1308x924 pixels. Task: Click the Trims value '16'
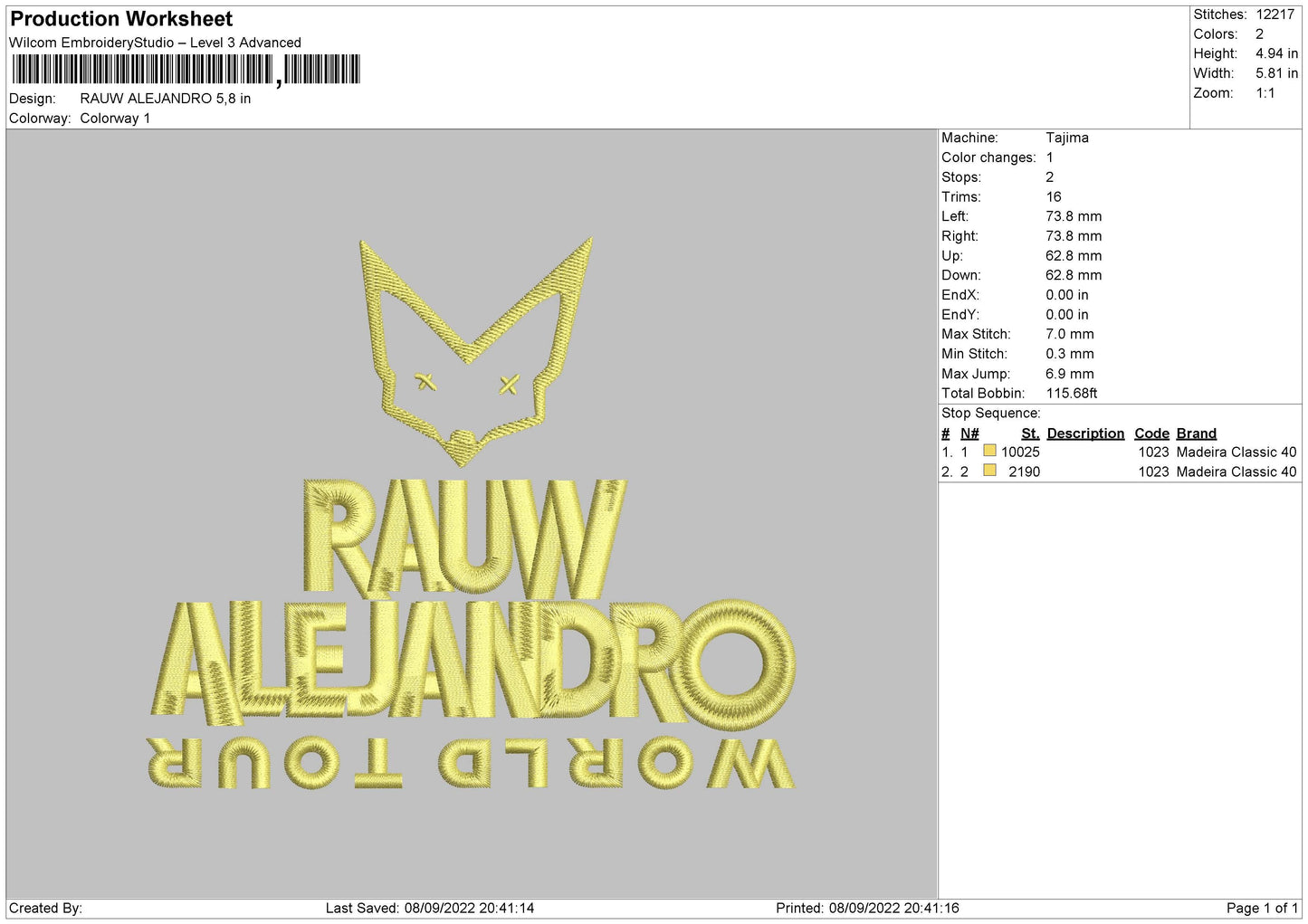pos(1054,196)
